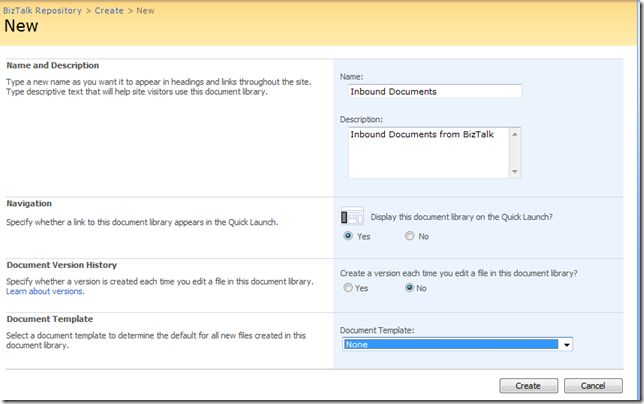
Task: Click the Description box scrollbar track
Action: tap(515, 152)
